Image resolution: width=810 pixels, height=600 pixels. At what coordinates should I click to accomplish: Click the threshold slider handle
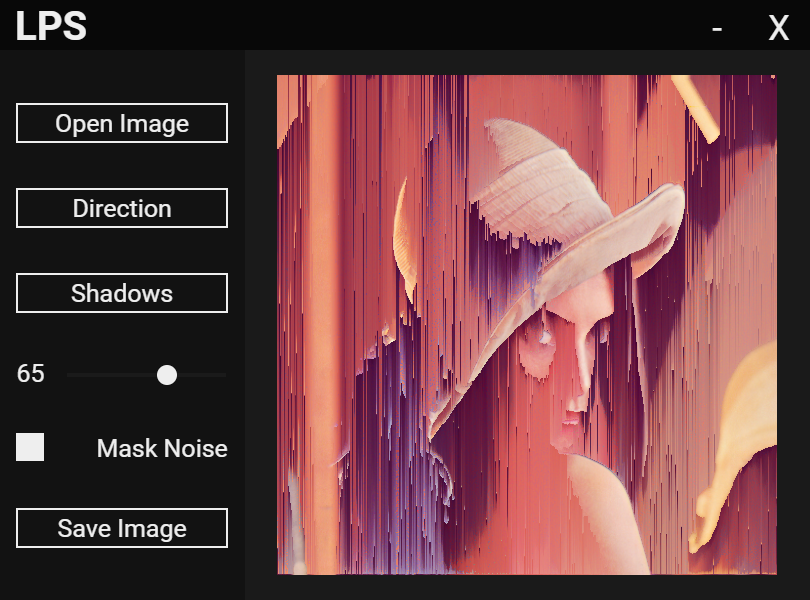coord(167,375)
